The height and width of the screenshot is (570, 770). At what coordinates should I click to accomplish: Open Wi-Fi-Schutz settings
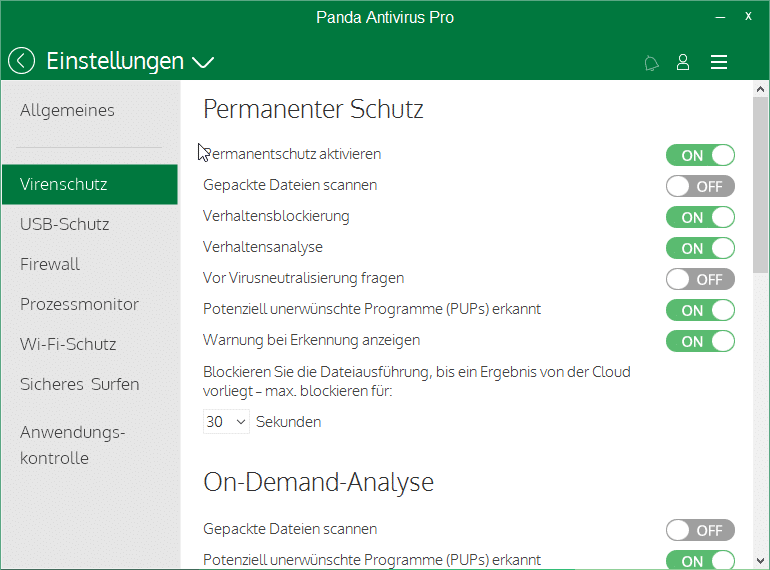[68, 344]
